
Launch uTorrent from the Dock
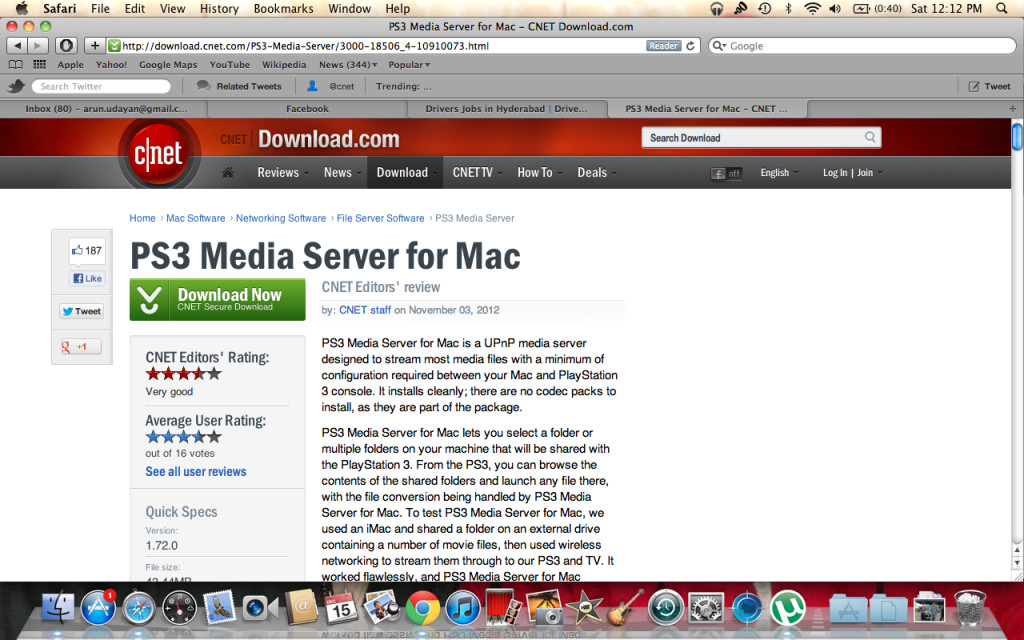(788, 609)
